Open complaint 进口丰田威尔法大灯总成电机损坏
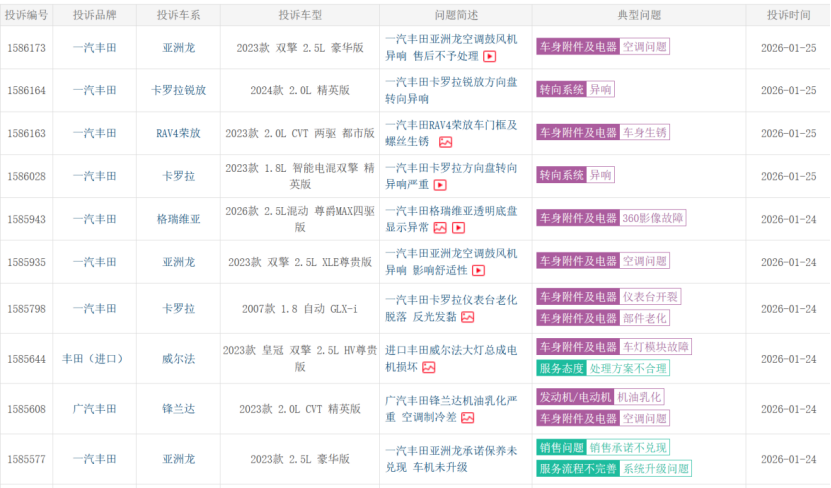 tap(451, 359)
